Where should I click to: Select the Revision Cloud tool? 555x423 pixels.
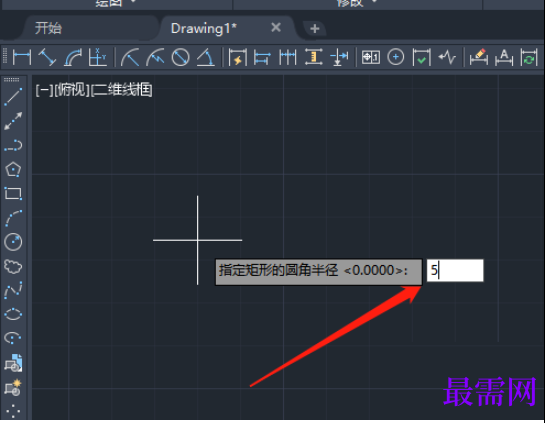(13, 266)
